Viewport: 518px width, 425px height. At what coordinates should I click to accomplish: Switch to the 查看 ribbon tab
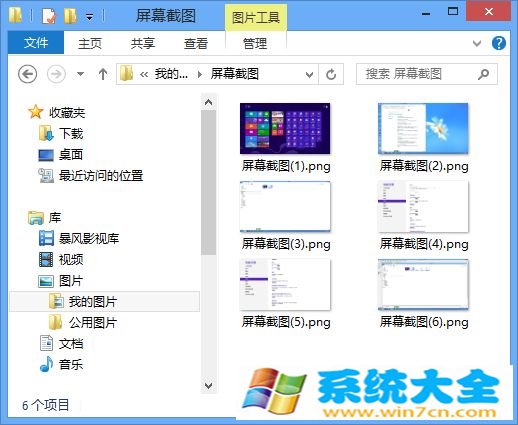tap(196, 43)
